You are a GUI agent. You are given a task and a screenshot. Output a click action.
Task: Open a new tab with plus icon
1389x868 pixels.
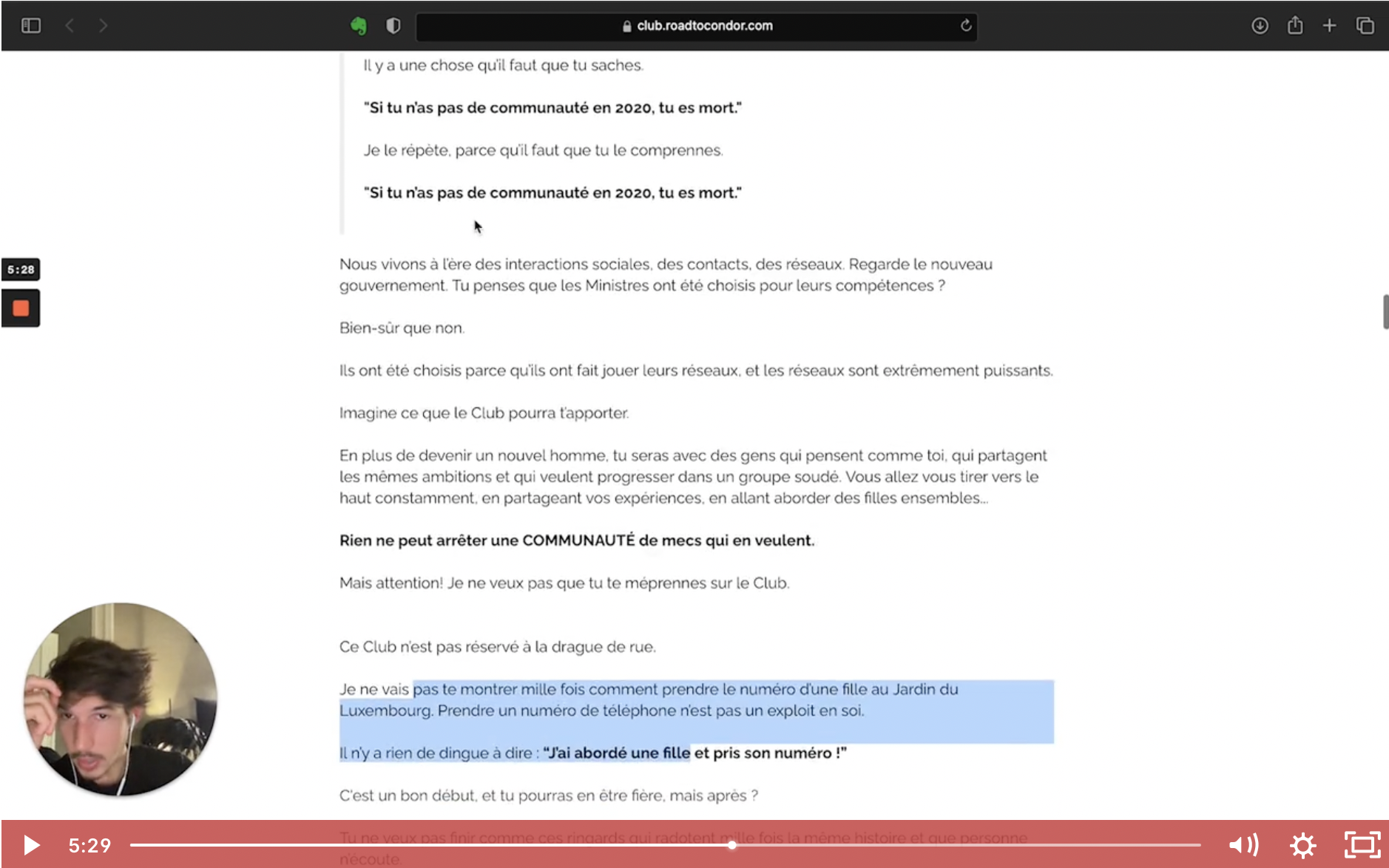tap(1329, 26)
